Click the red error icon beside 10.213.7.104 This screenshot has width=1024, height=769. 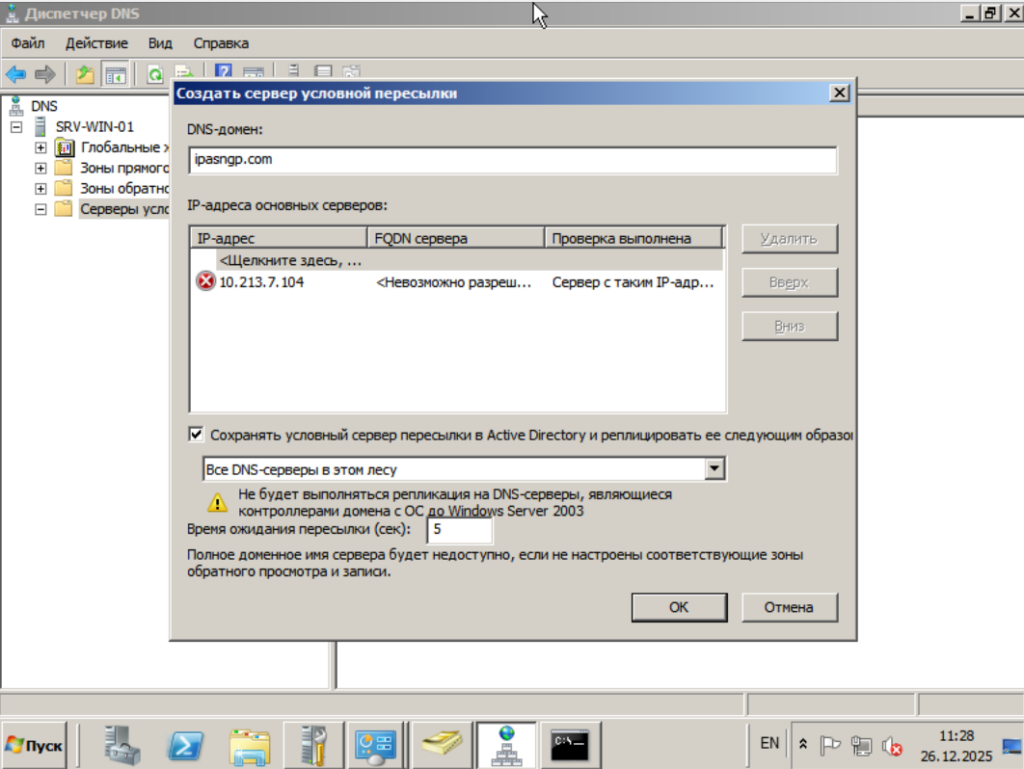[206, 282]
